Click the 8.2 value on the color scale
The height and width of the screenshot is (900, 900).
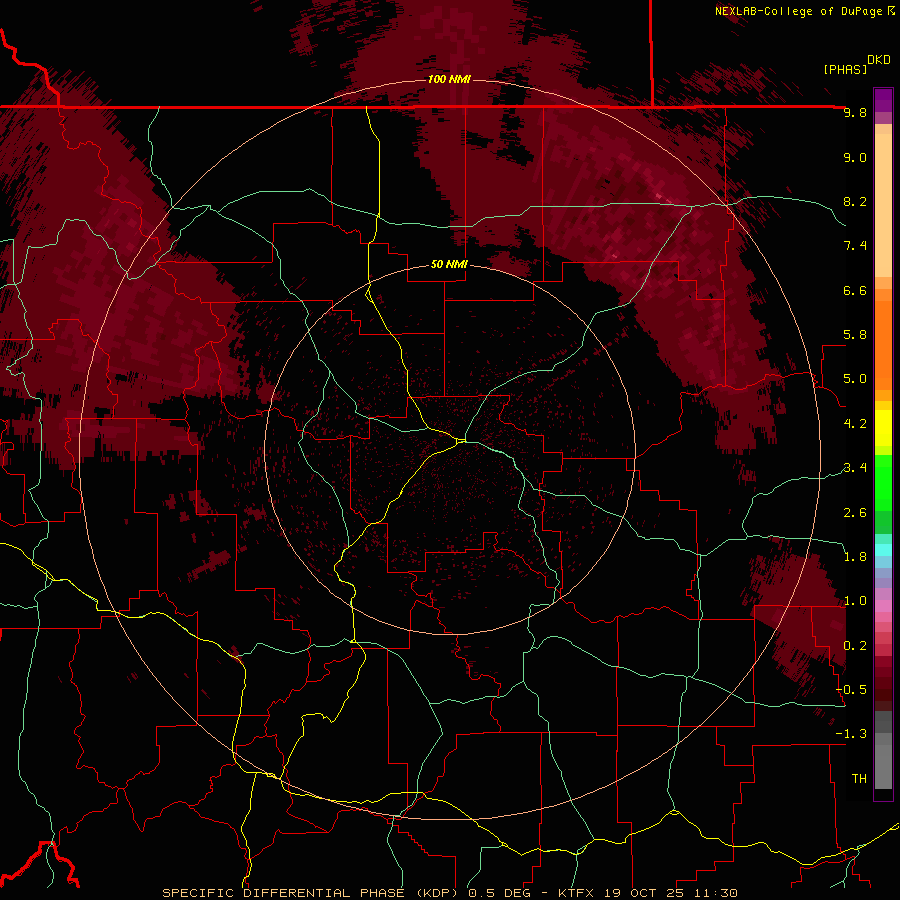(855, 201)
